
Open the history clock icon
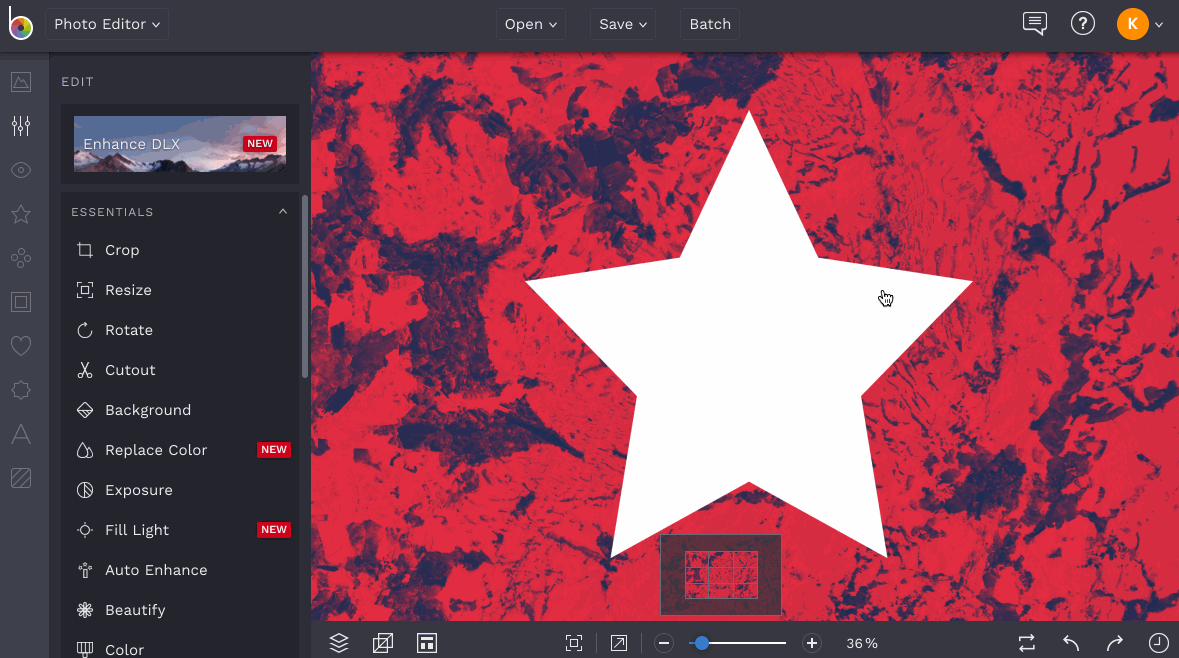click(x=1159, y=643)
